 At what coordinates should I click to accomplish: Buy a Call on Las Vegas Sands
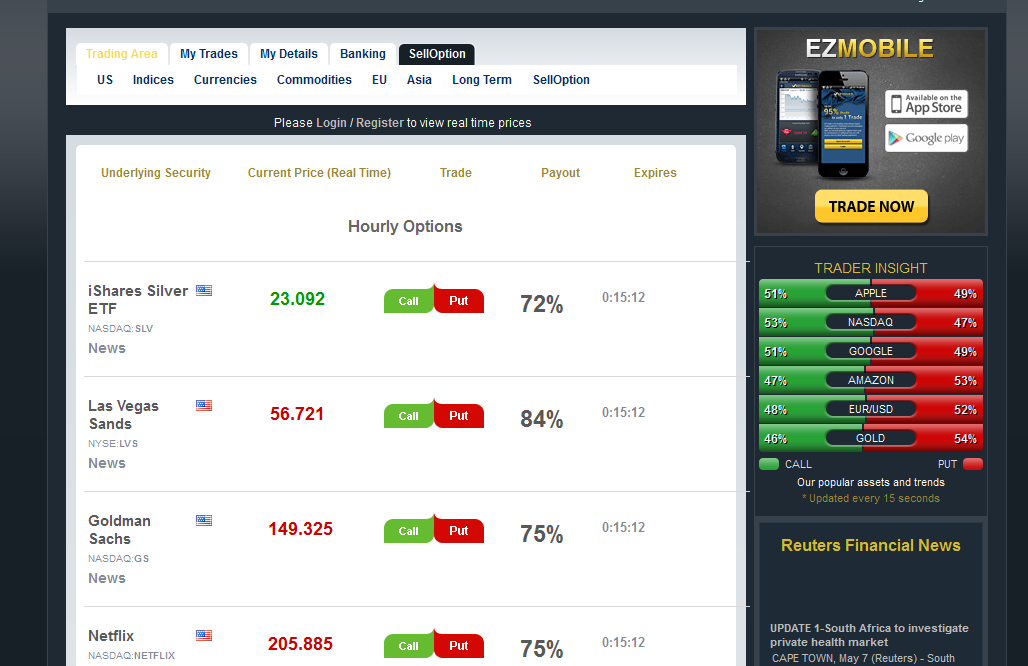[x=408, y=416]
